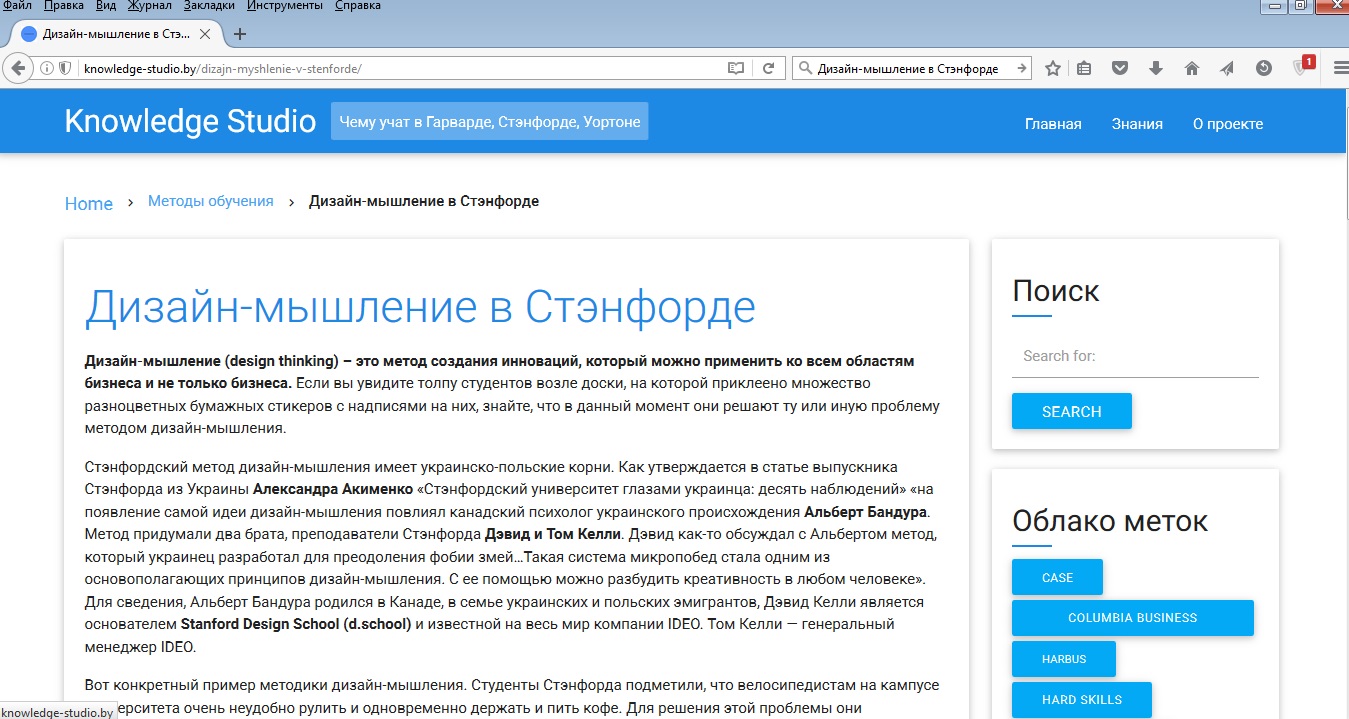Save page to Pocket
Screen dimensions: 1349x719
tap(1121, 69)
